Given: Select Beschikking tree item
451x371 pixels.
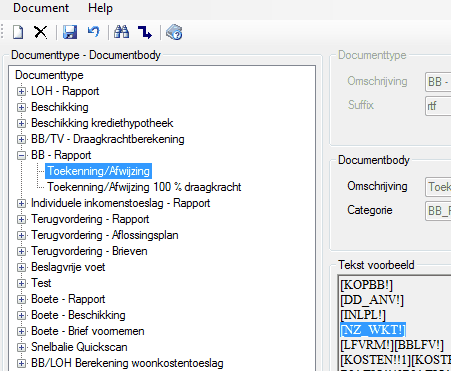Looking at the screenshot, I should click(60, 107).
